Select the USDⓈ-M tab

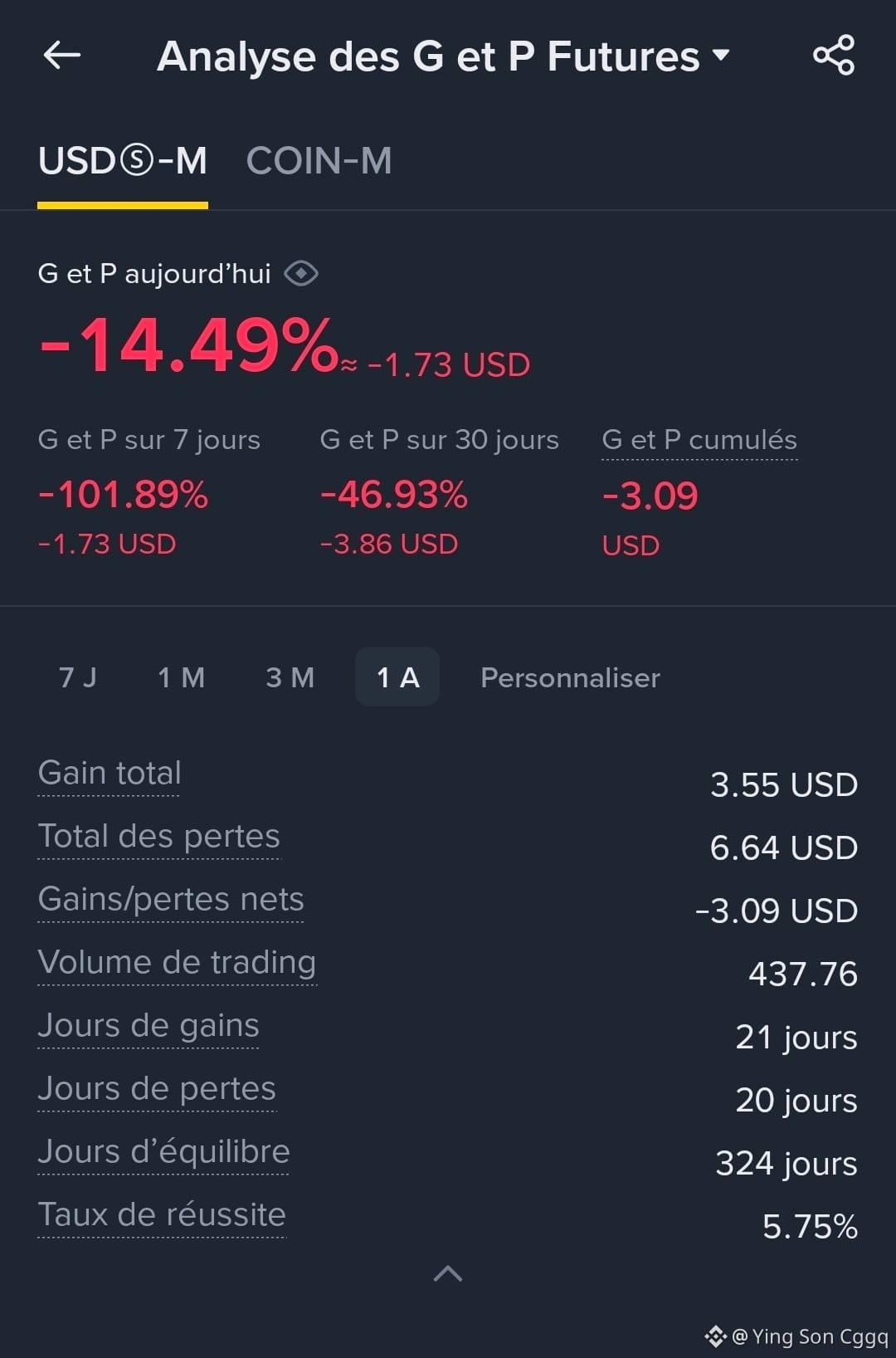tap(123, 161)
